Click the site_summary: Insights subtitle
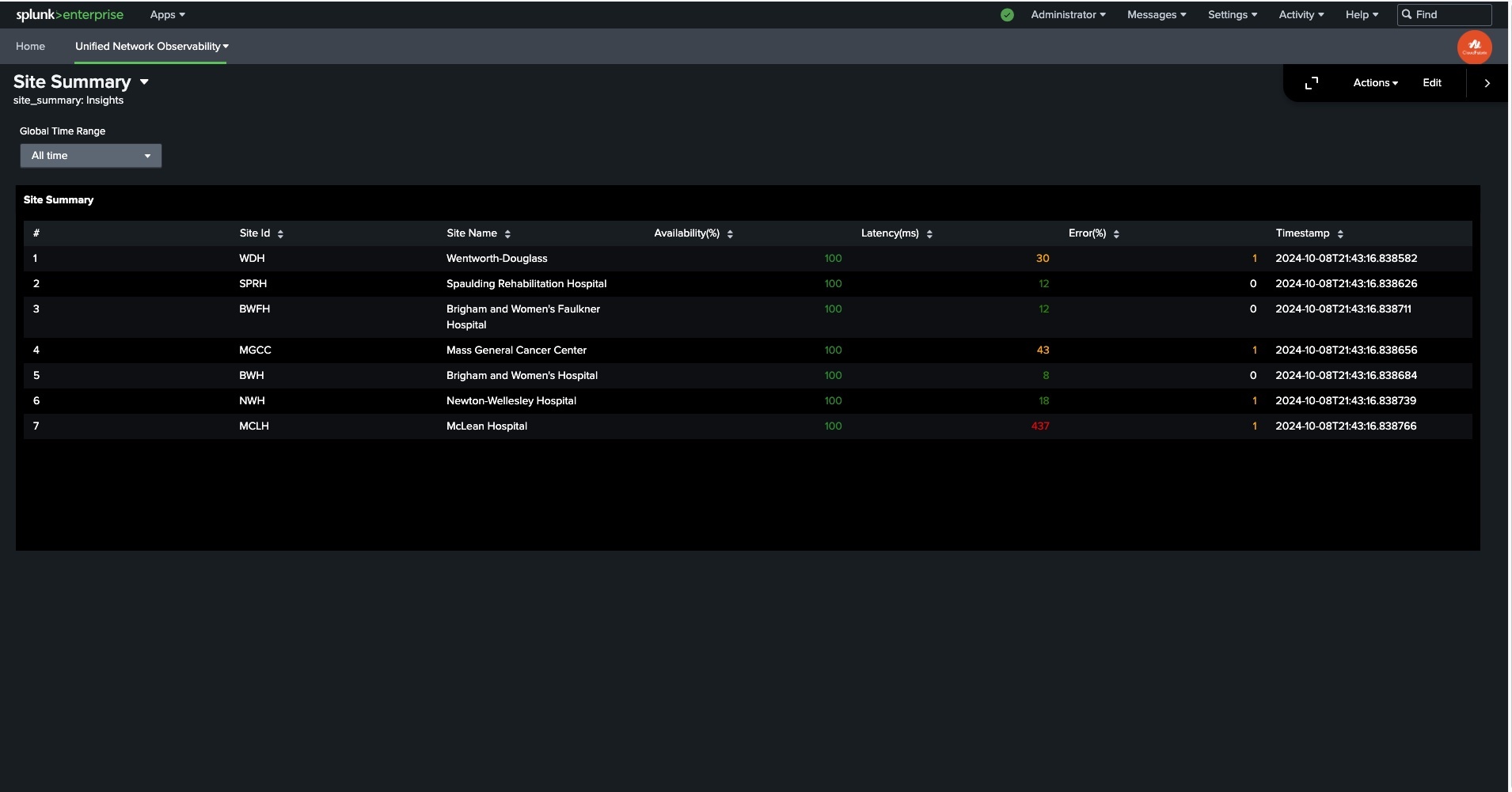The image size is (1512, 792). coord(68,100)
